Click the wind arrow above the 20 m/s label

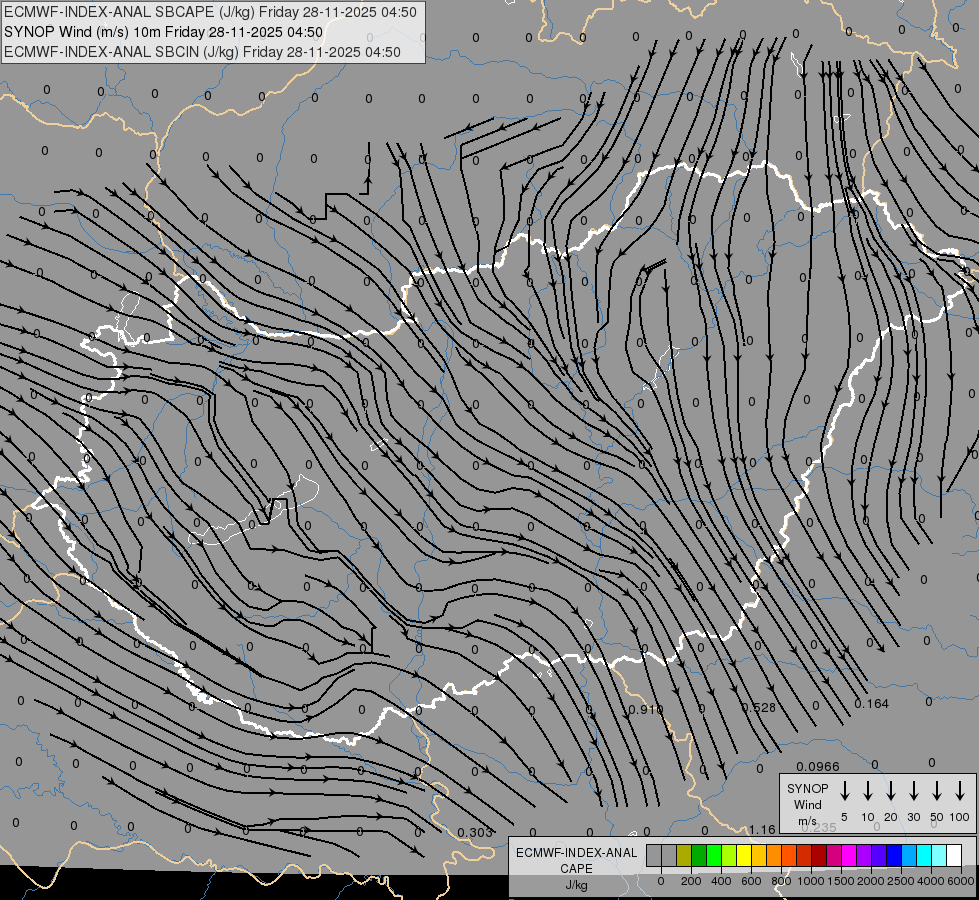pyautogui.click(x=890, y=791)
